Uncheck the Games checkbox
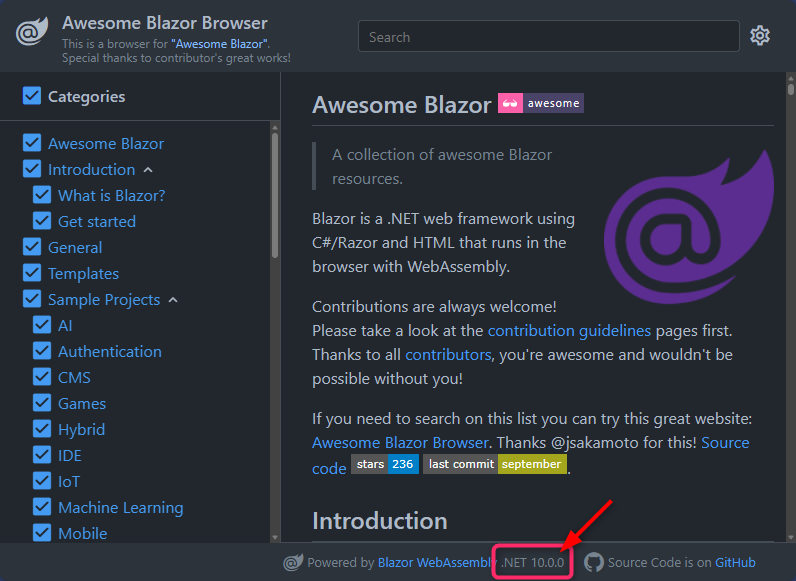The image size is (796, 581). [x=42, y=403]
